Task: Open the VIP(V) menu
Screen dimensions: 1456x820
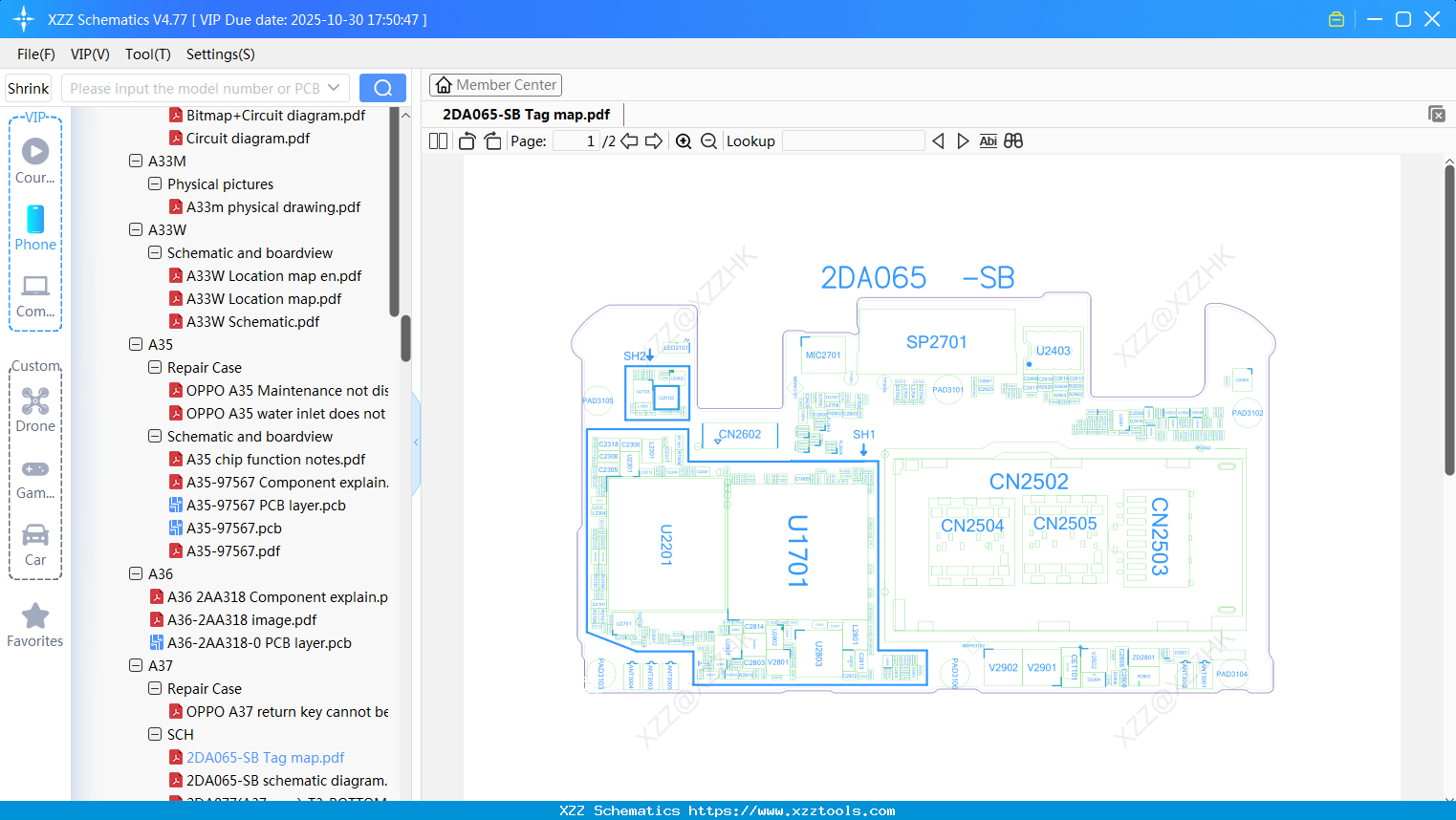Action: pos(90,54)
